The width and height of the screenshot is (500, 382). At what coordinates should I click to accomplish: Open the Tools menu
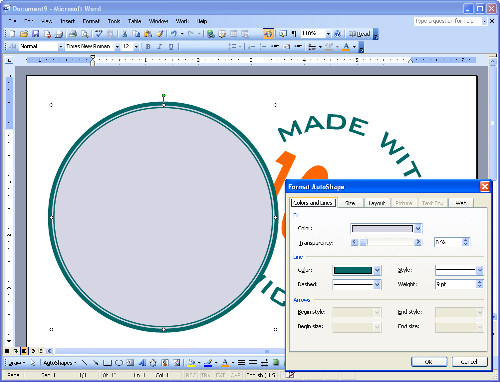[114, 21]
